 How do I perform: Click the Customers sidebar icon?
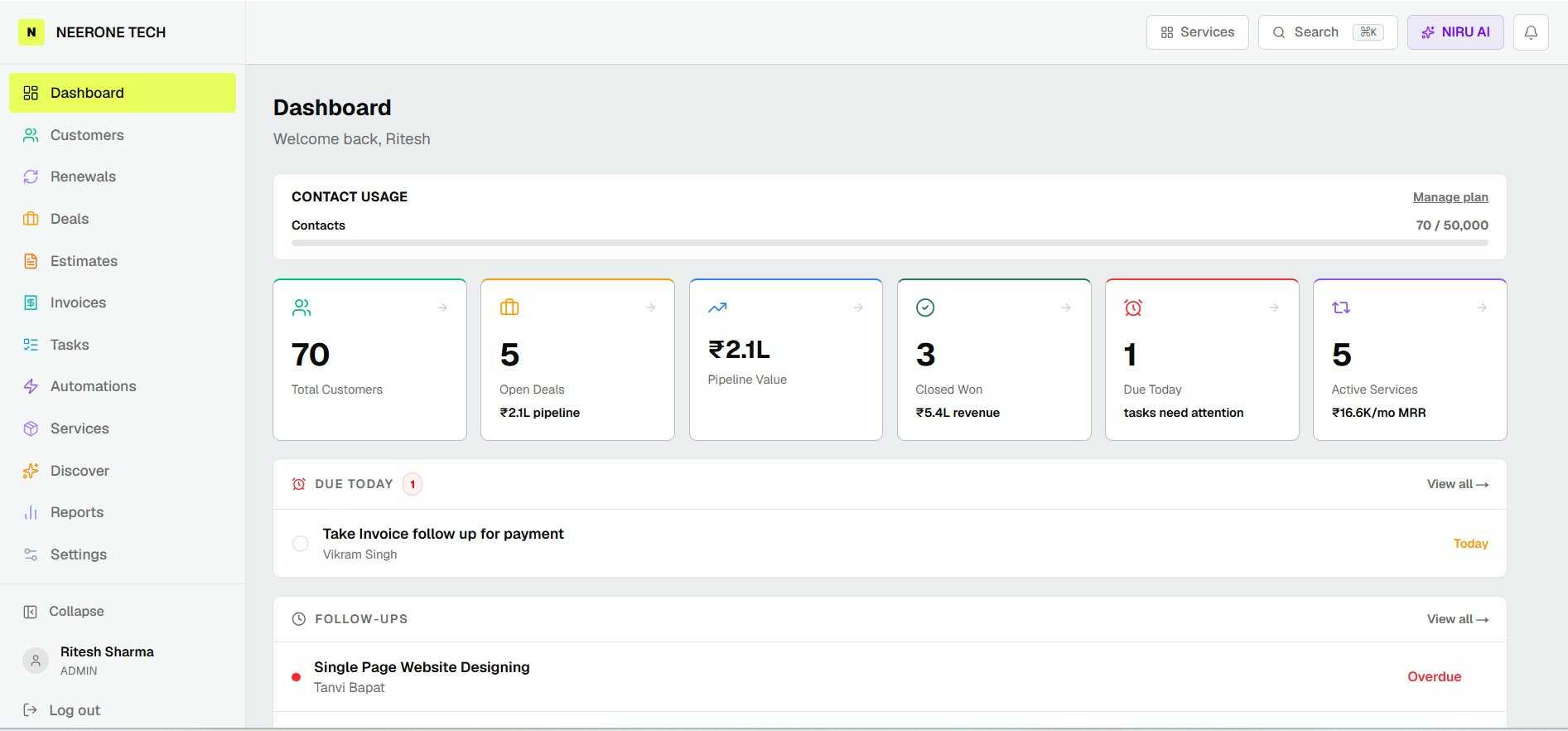coord(31,135)
